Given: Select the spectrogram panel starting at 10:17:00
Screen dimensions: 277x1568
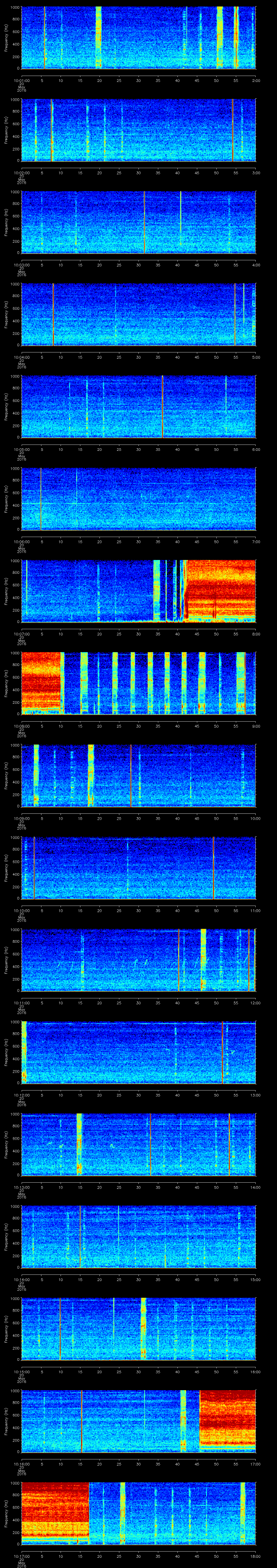Looking at the screenshot, I should [138, 1514].
